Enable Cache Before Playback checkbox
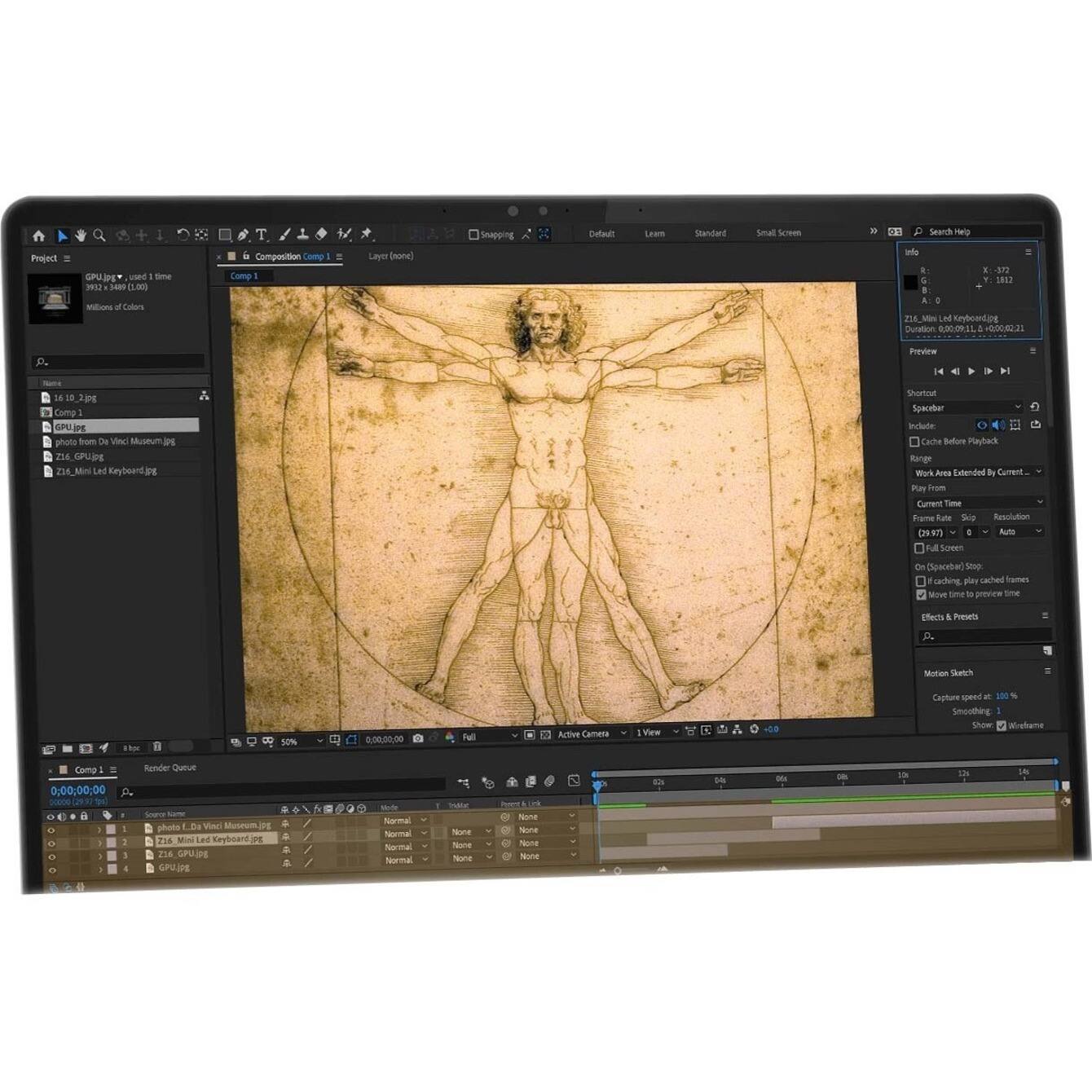This screenshot has height=1092, width=1092. click(914, 442)
